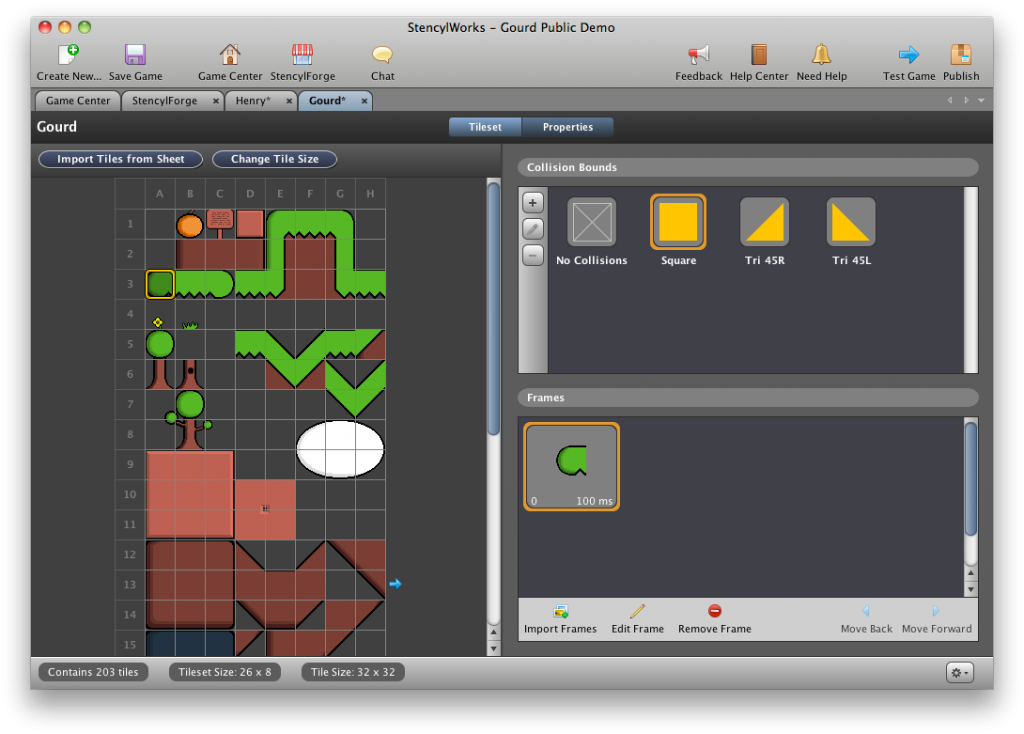Image resolution: width=1024 pixels, height=734 pixels.
Task: Click the Collision Bounds panel scrollbar
Action: [971, 279]
